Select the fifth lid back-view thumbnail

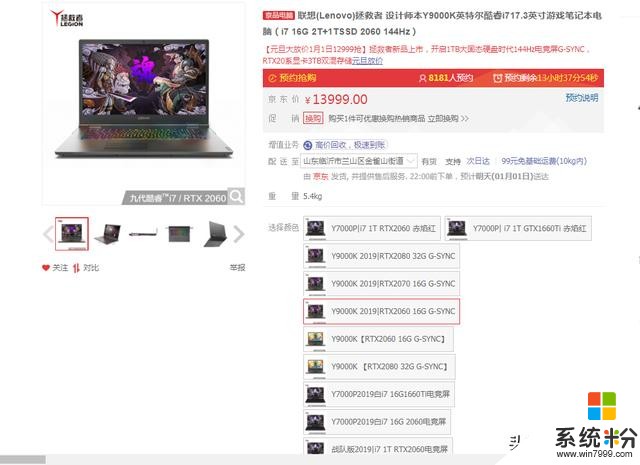(x=215, y=234)
